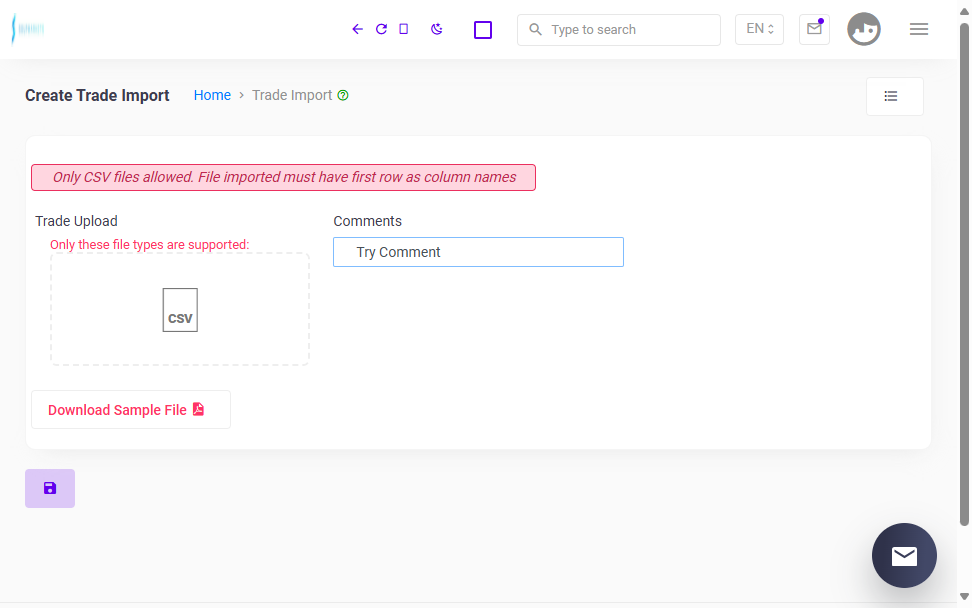Click the Type to search field

click(619, 30)
